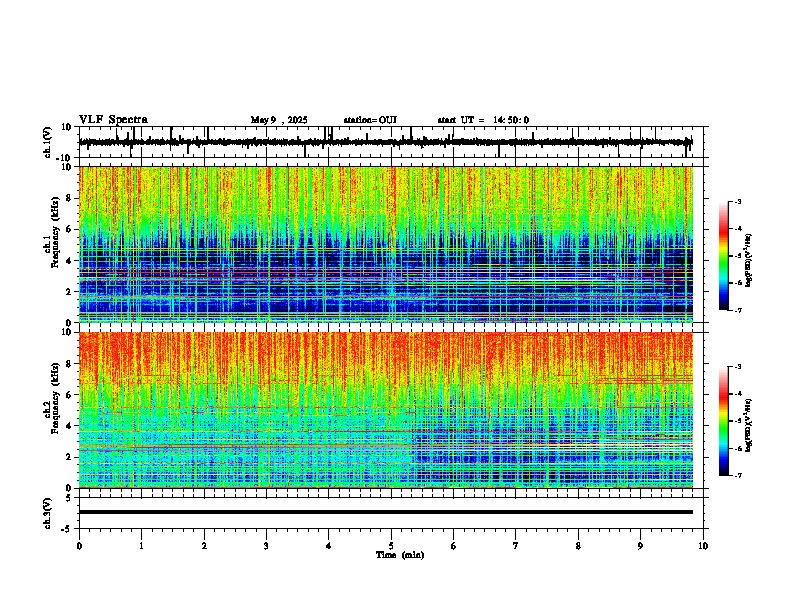Click the "7" tick on the time axis
792x612 pixels.
(516, 546)
